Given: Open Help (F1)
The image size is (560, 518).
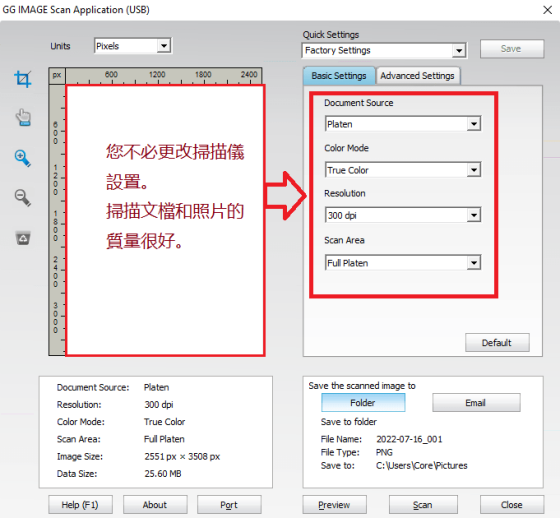Looking at the screenshot, I should (x=80, y=504).
